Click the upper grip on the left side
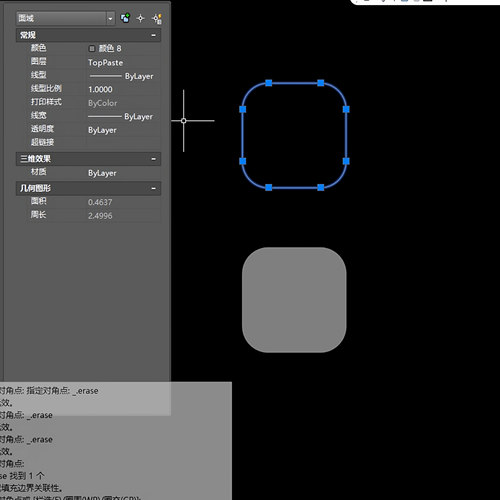500x500 pixels. coord(243,109)
